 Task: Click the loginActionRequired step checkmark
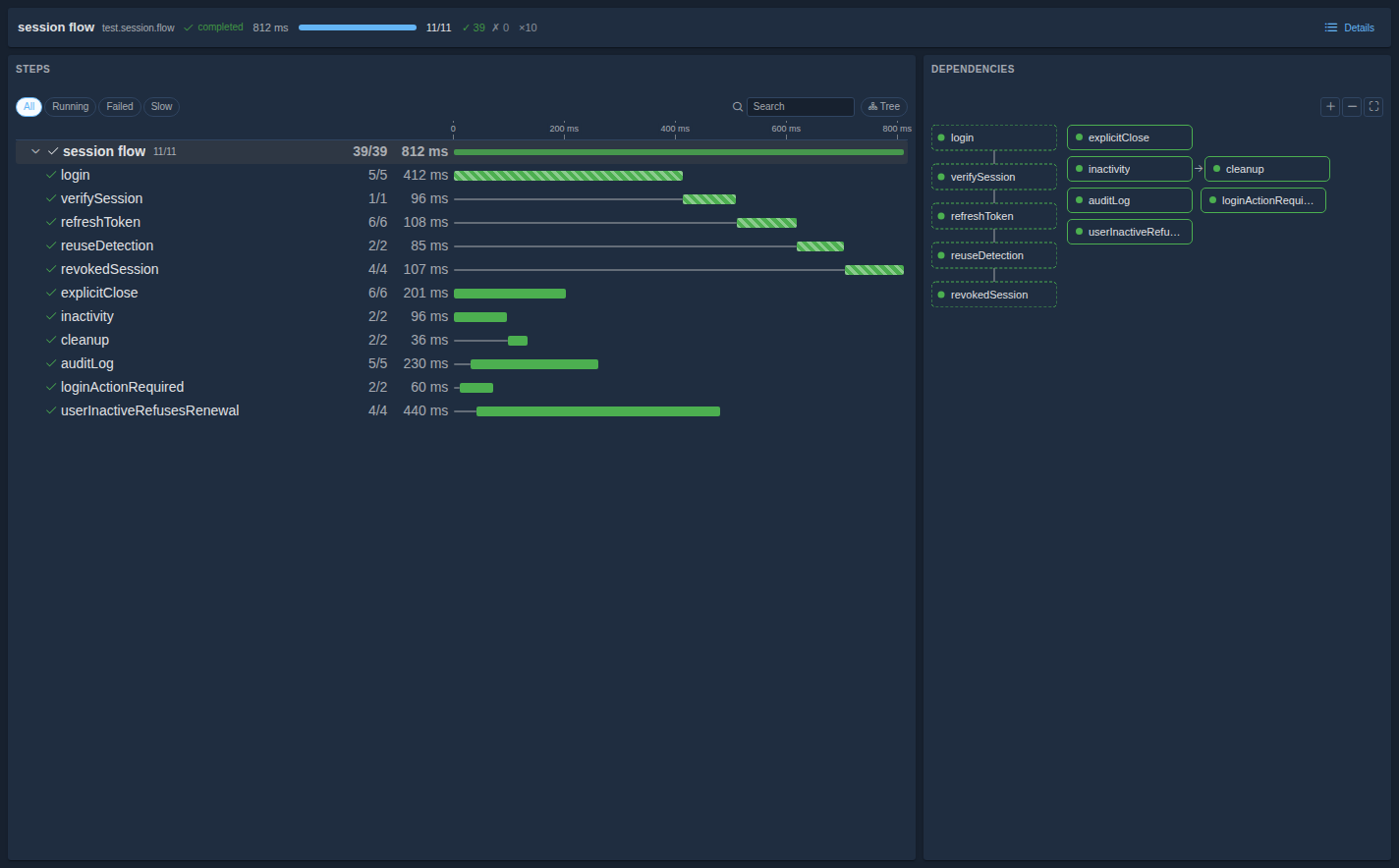pyautogui.click(x=51, y=387)
